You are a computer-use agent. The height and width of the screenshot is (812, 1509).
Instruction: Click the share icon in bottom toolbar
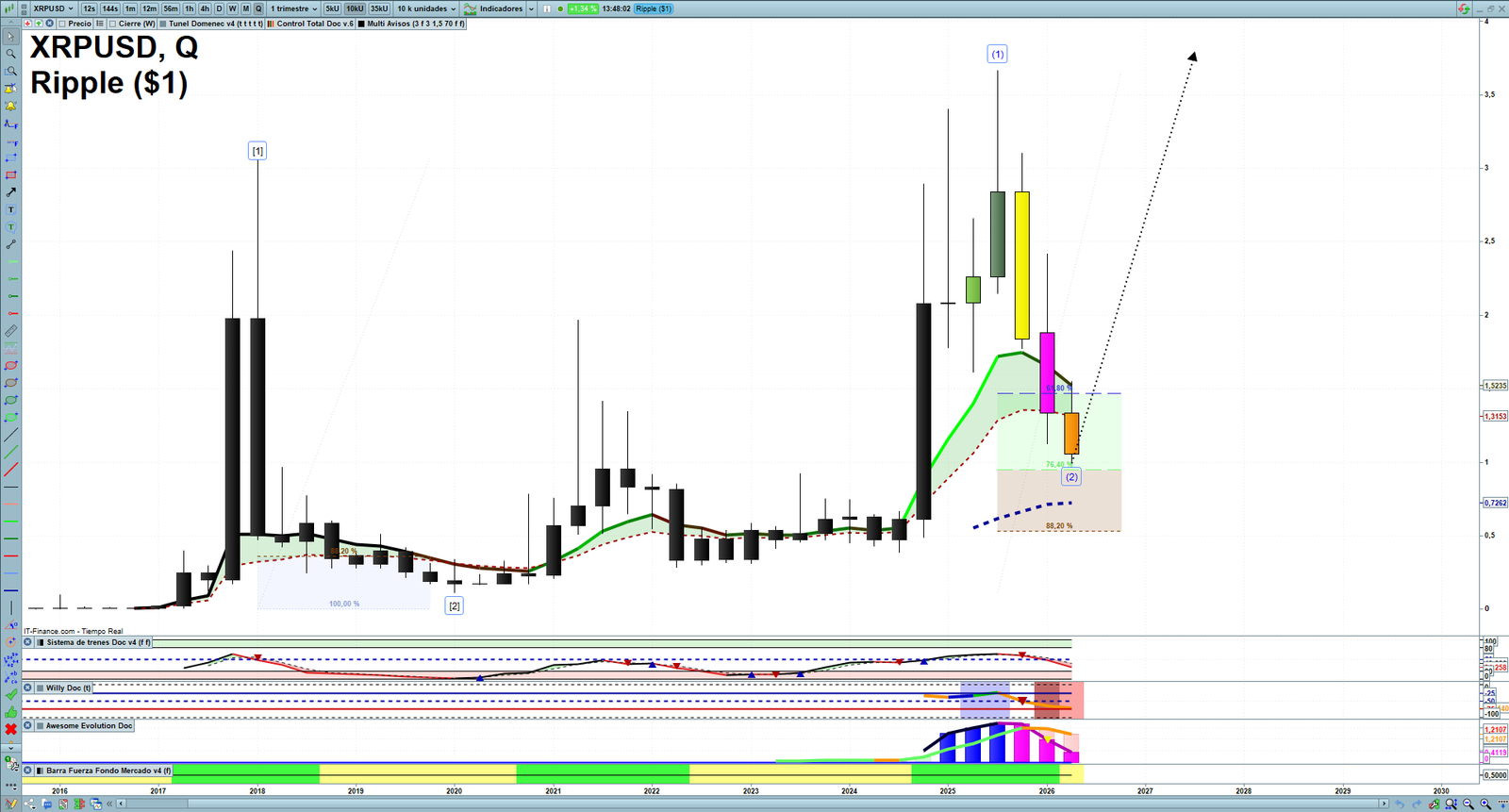tap(29, 804)
